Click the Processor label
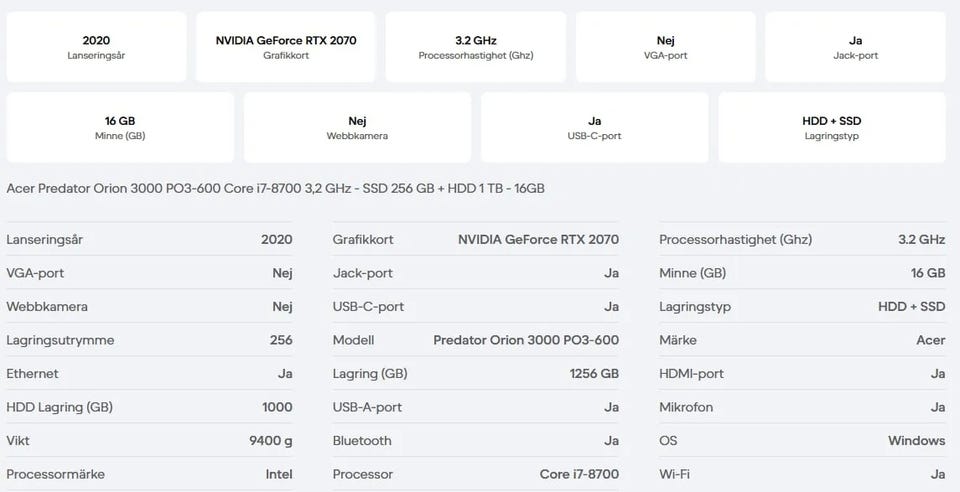The image size is (960, 492). pos(362,474)
